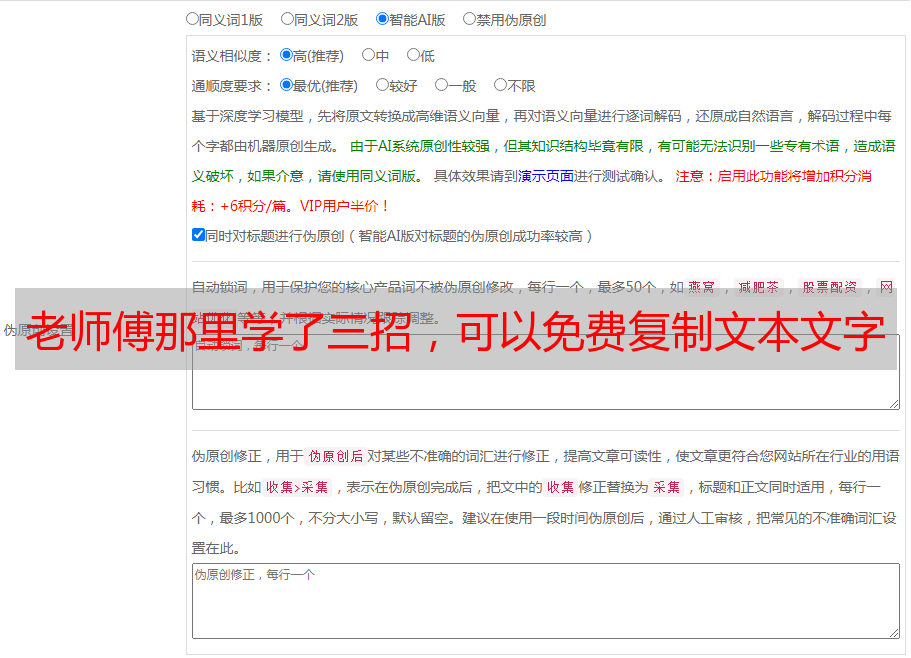
Task: Click the 燕窝 example keyword tag
Action: click(x=701, y=287)
